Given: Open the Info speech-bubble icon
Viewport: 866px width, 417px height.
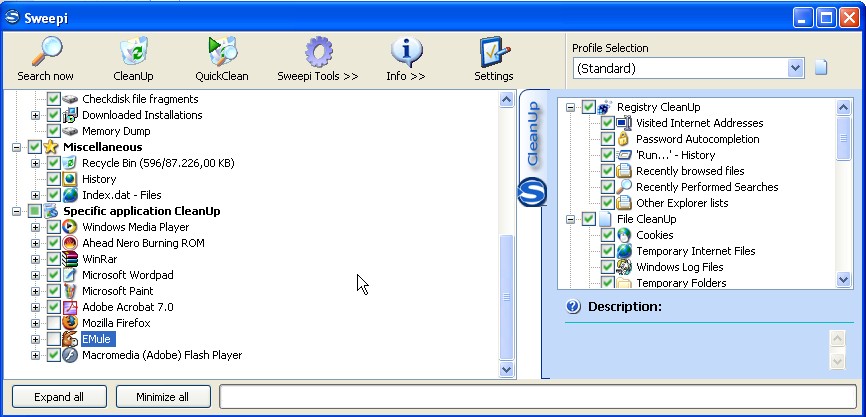Looking at the screenshot, I should click(406, 51).
